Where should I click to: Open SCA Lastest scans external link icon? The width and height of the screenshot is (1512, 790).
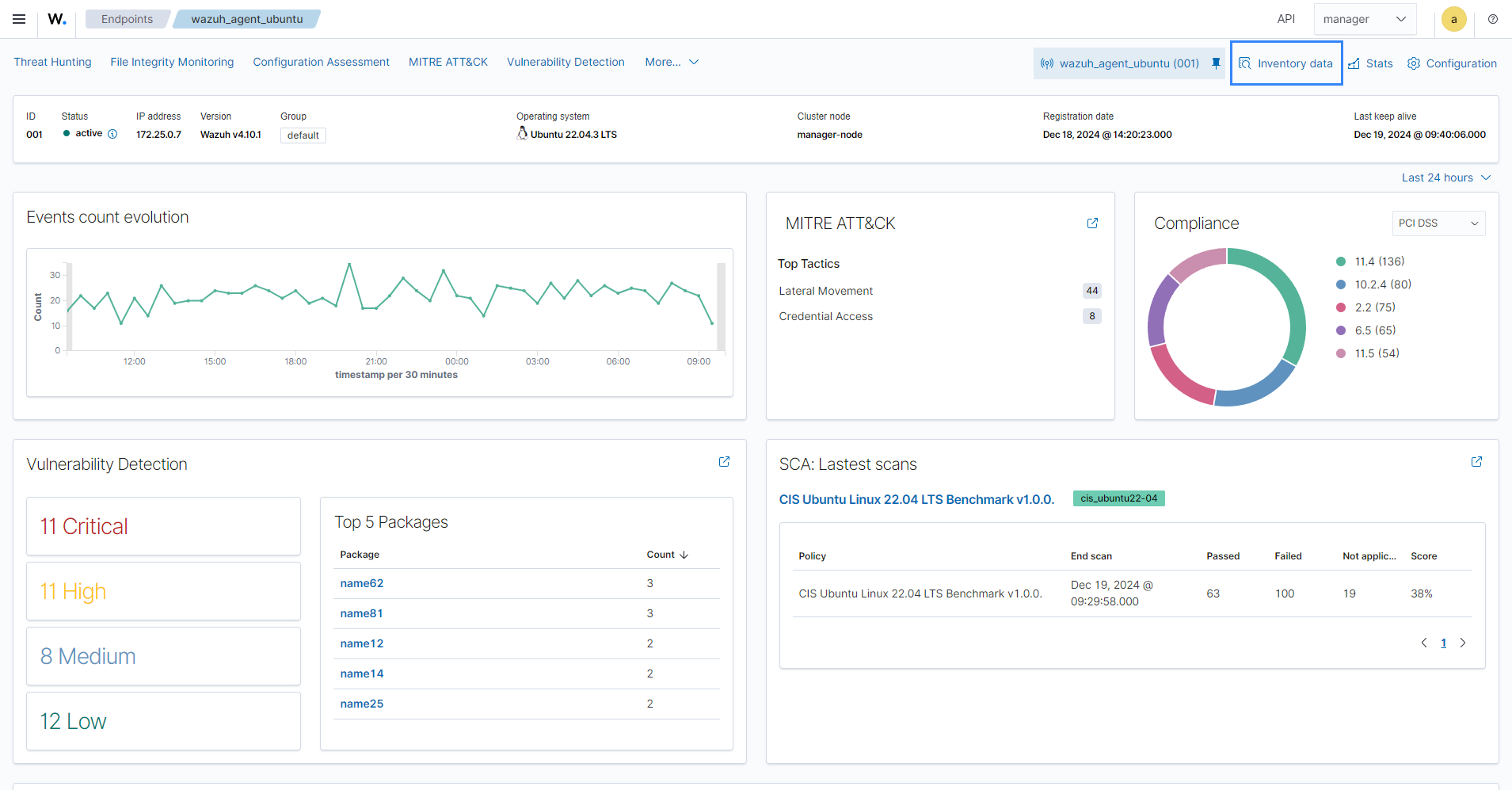tap(1476, 462)
